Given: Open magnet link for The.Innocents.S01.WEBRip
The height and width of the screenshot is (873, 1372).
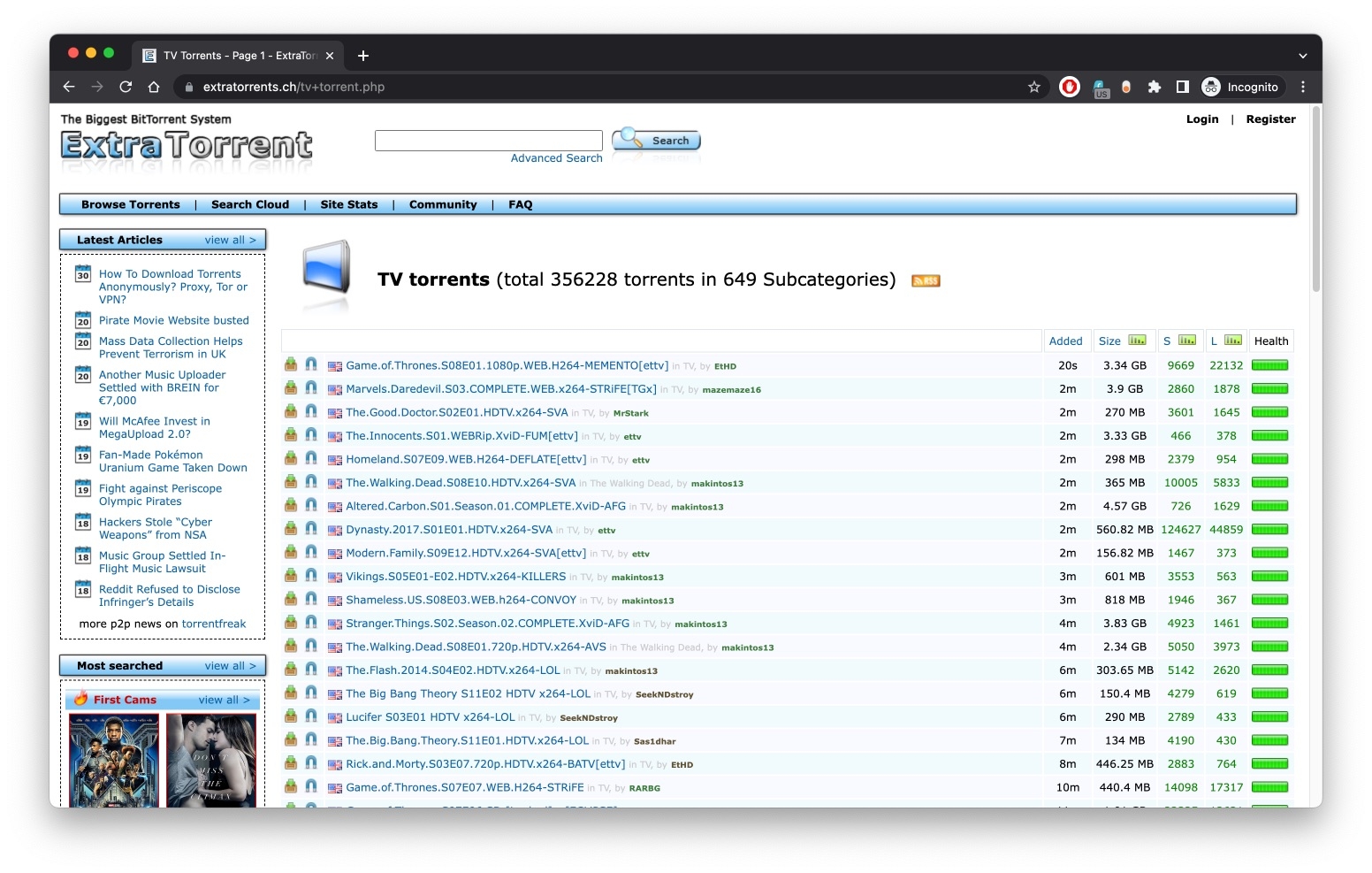Looking at the screenshot, I should 311,435.
